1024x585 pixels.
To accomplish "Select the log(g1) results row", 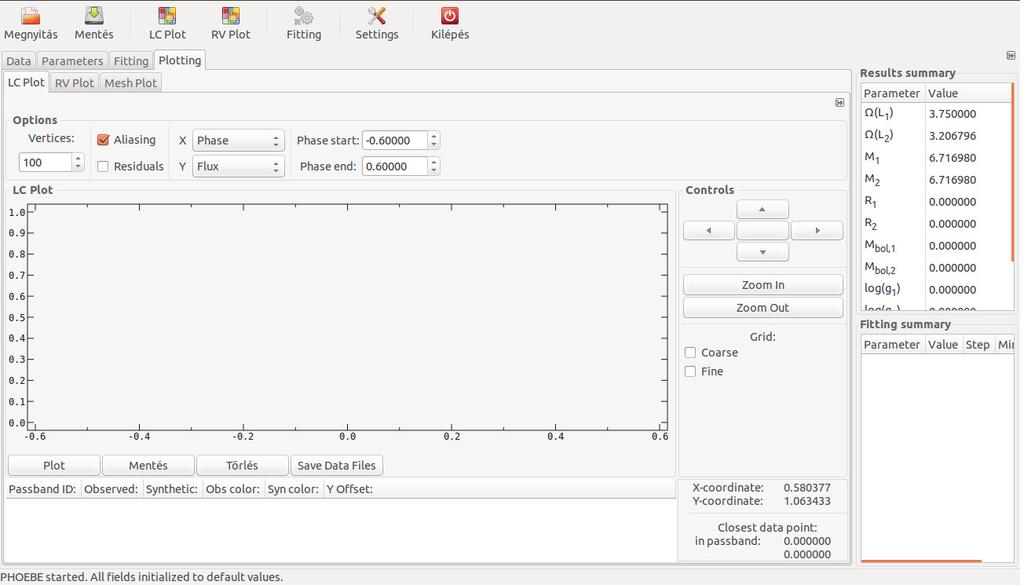I will click(x=936, y=290).
